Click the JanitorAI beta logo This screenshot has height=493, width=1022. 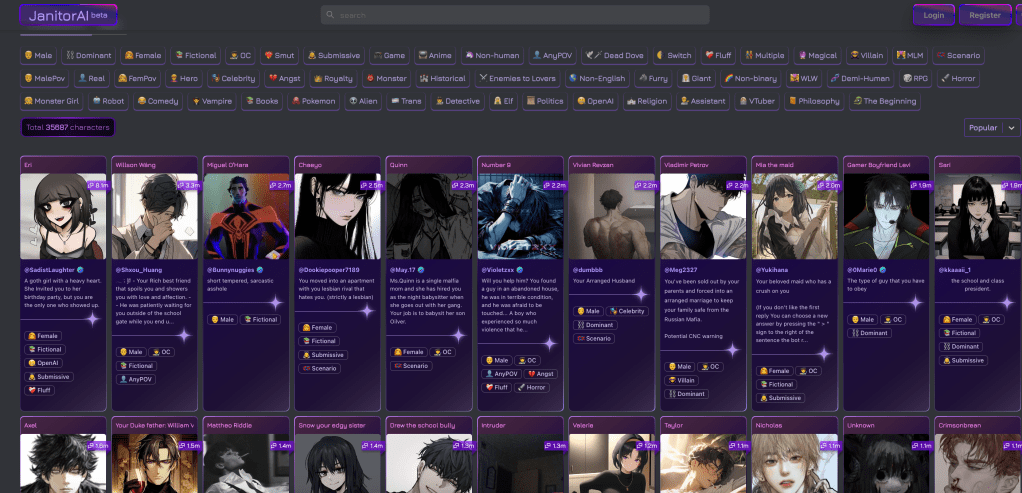68,16
